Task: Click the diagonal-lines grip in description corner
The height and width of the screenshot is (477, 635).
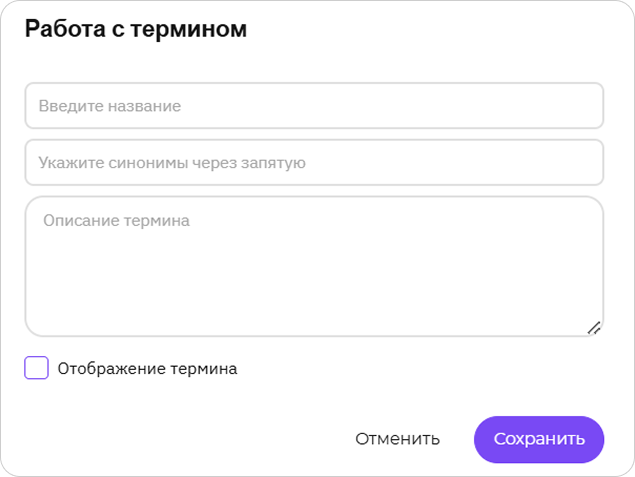Action: tap(594, 328)
